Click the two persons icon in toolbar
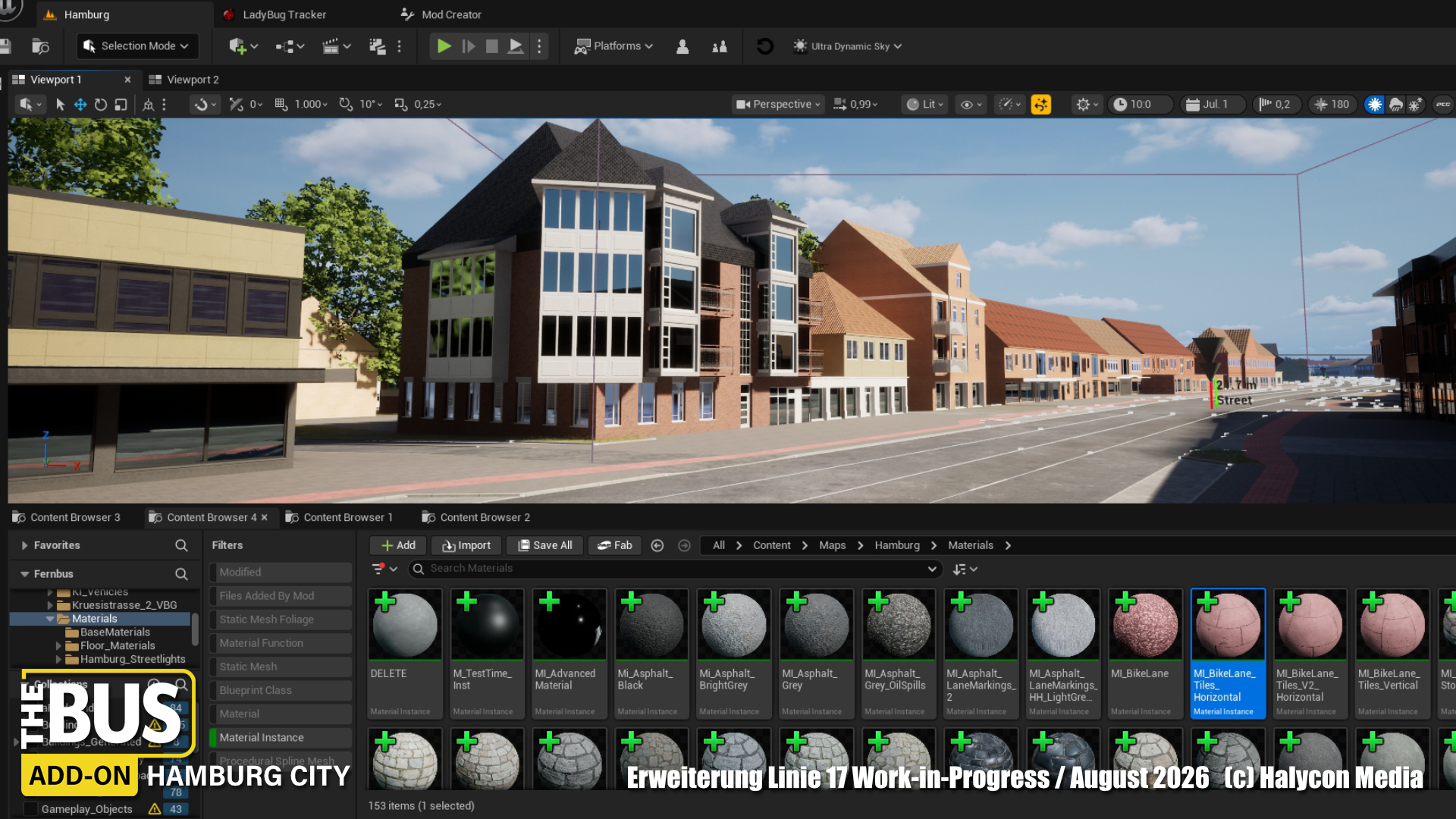Screen dimensions: 1456x819 click(720, 46)
